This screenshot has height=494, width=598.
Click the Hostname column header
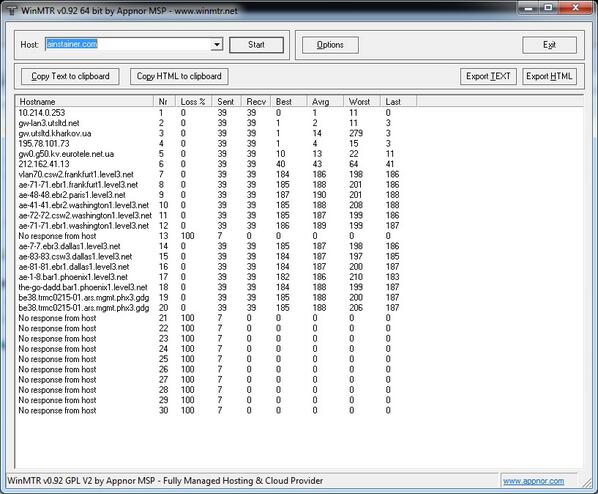coord(84,101)
